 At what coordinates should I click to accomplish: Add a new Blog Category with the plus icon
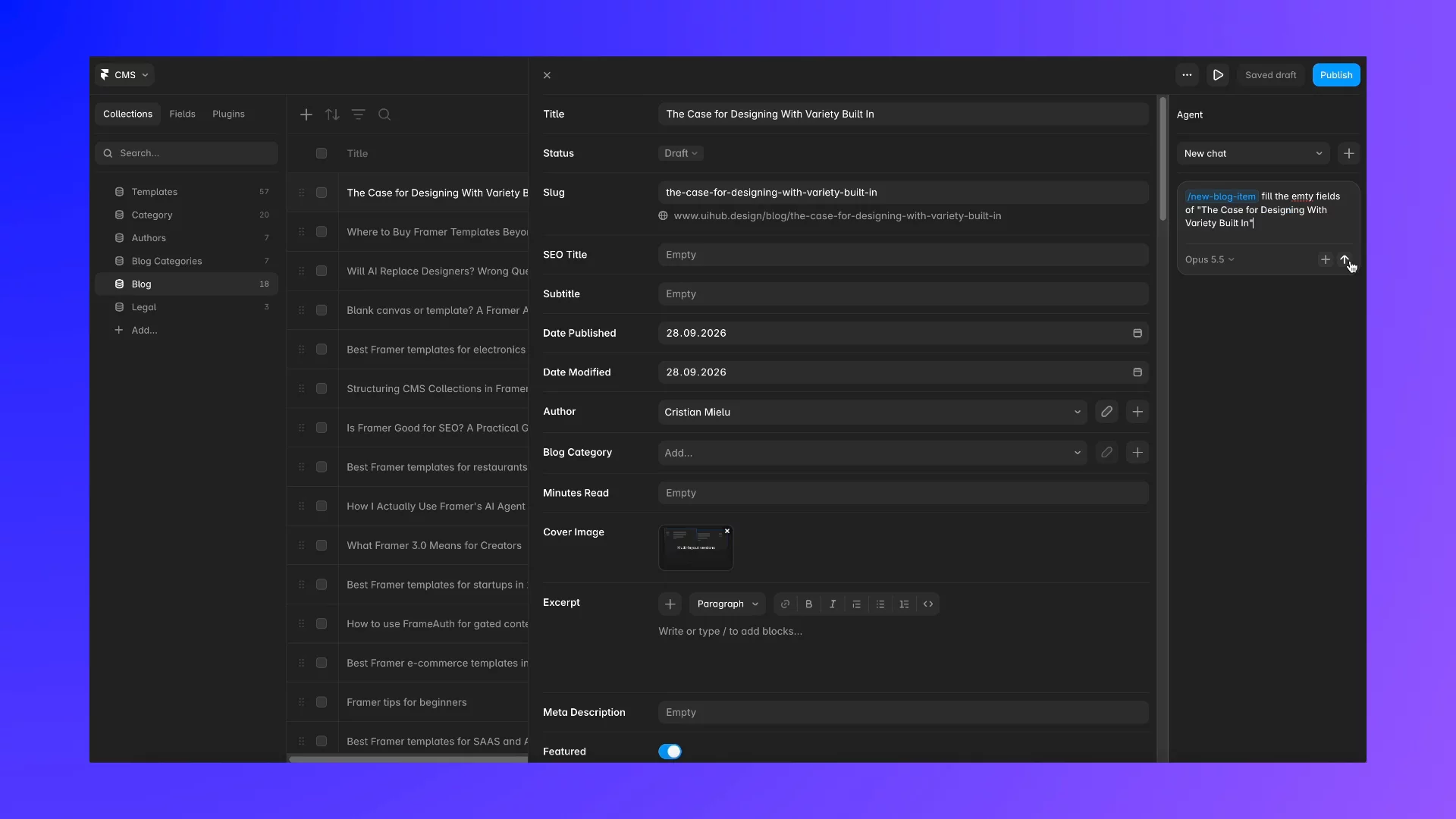click(x=1137, y=453)
